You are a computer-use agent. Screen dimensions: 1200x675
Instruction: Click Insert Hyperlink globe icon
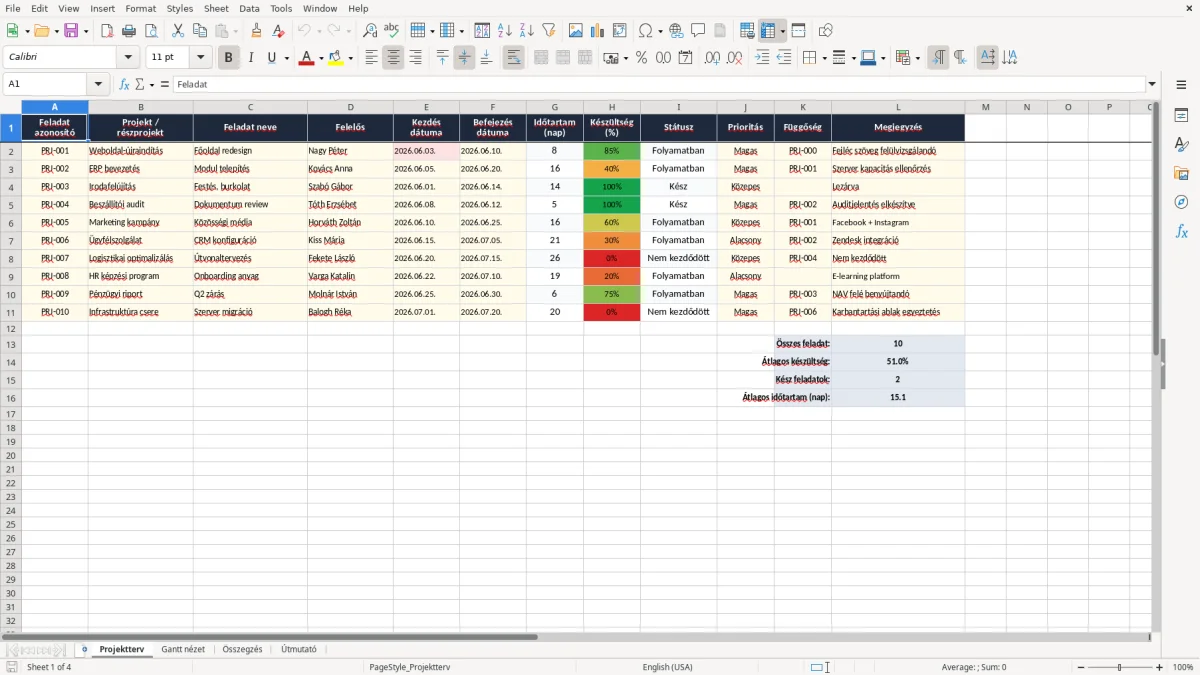pyautogui.click(x=676, y=31)
